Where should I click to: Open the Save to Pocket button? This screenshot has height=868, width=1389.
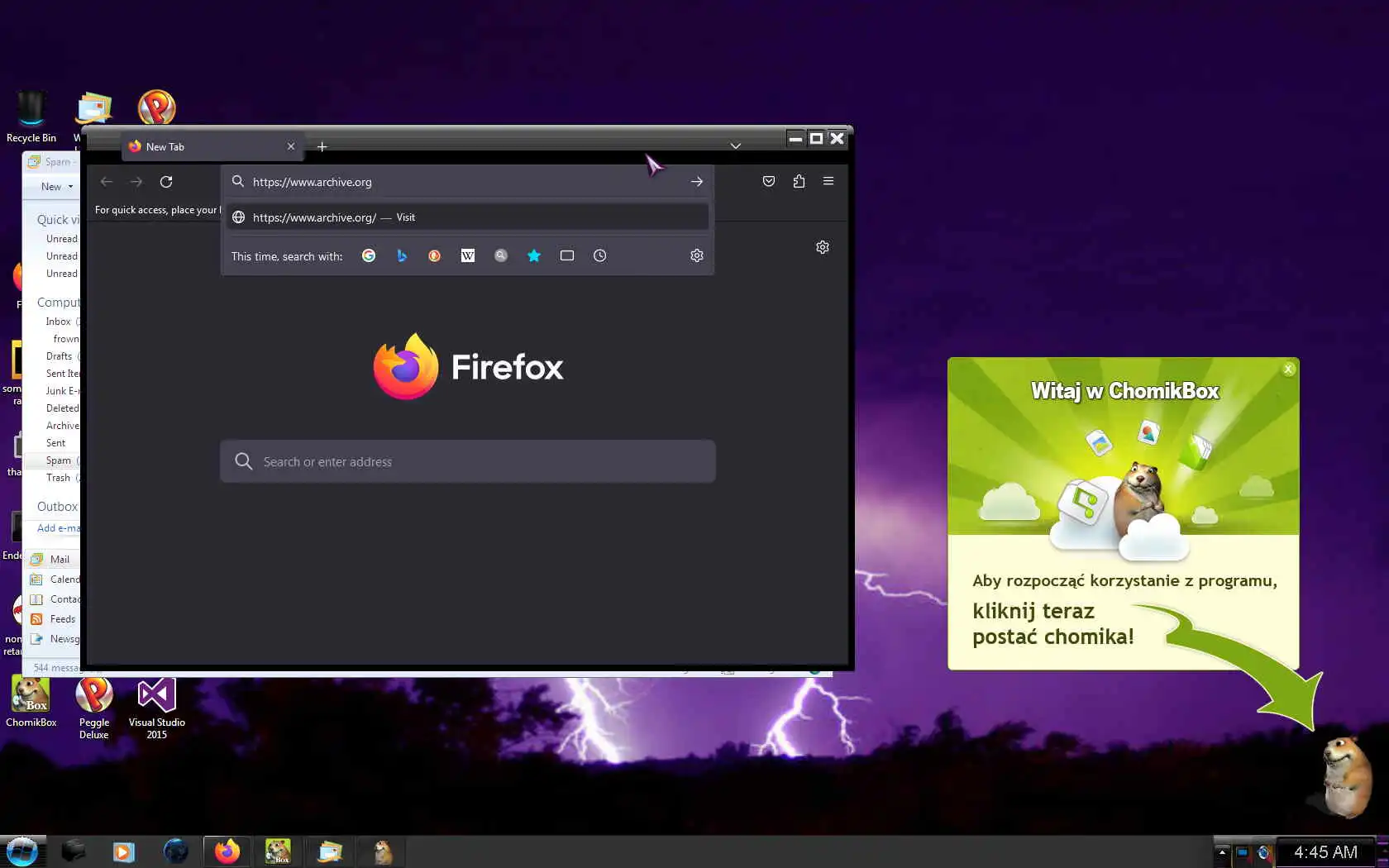pyautogui.click(x=769, y=182)
